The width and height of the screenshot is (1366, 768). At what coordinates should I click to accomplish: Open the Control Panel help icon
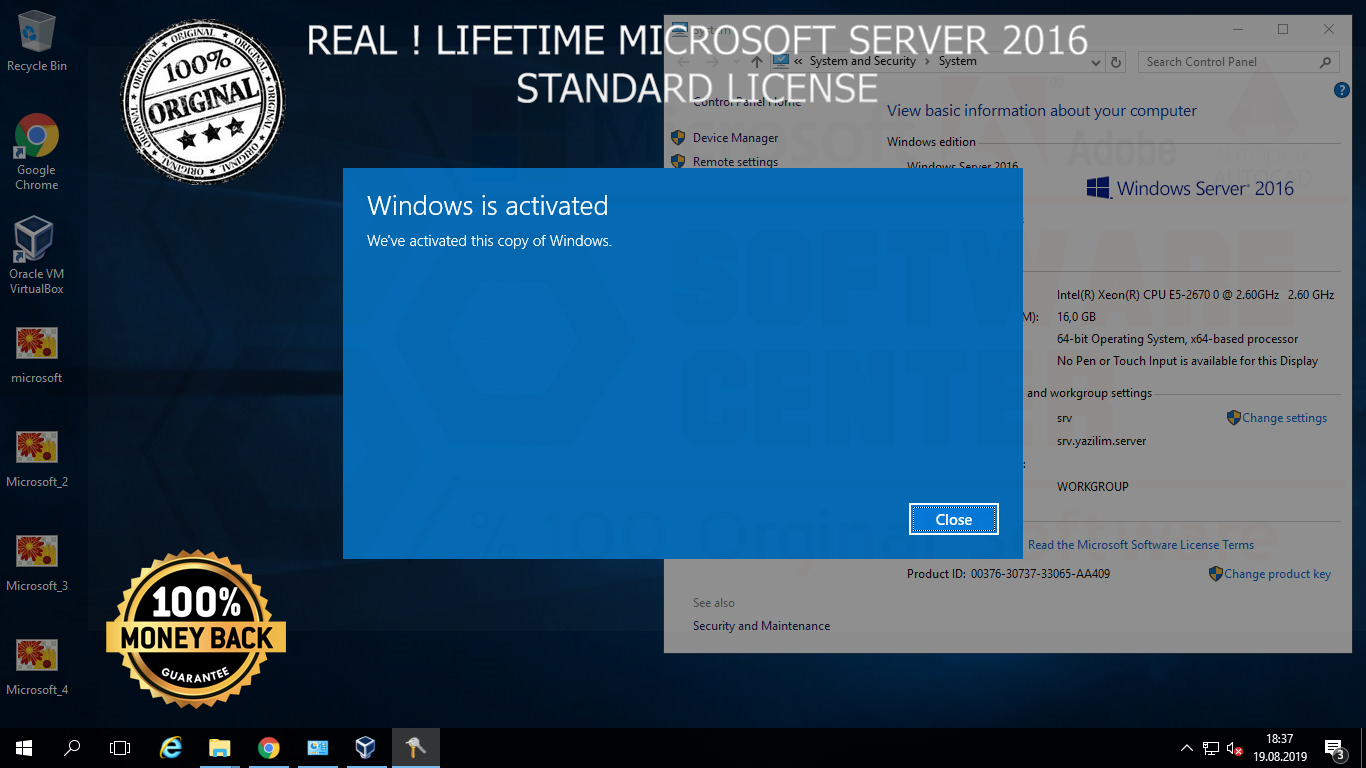[1342, 90]
